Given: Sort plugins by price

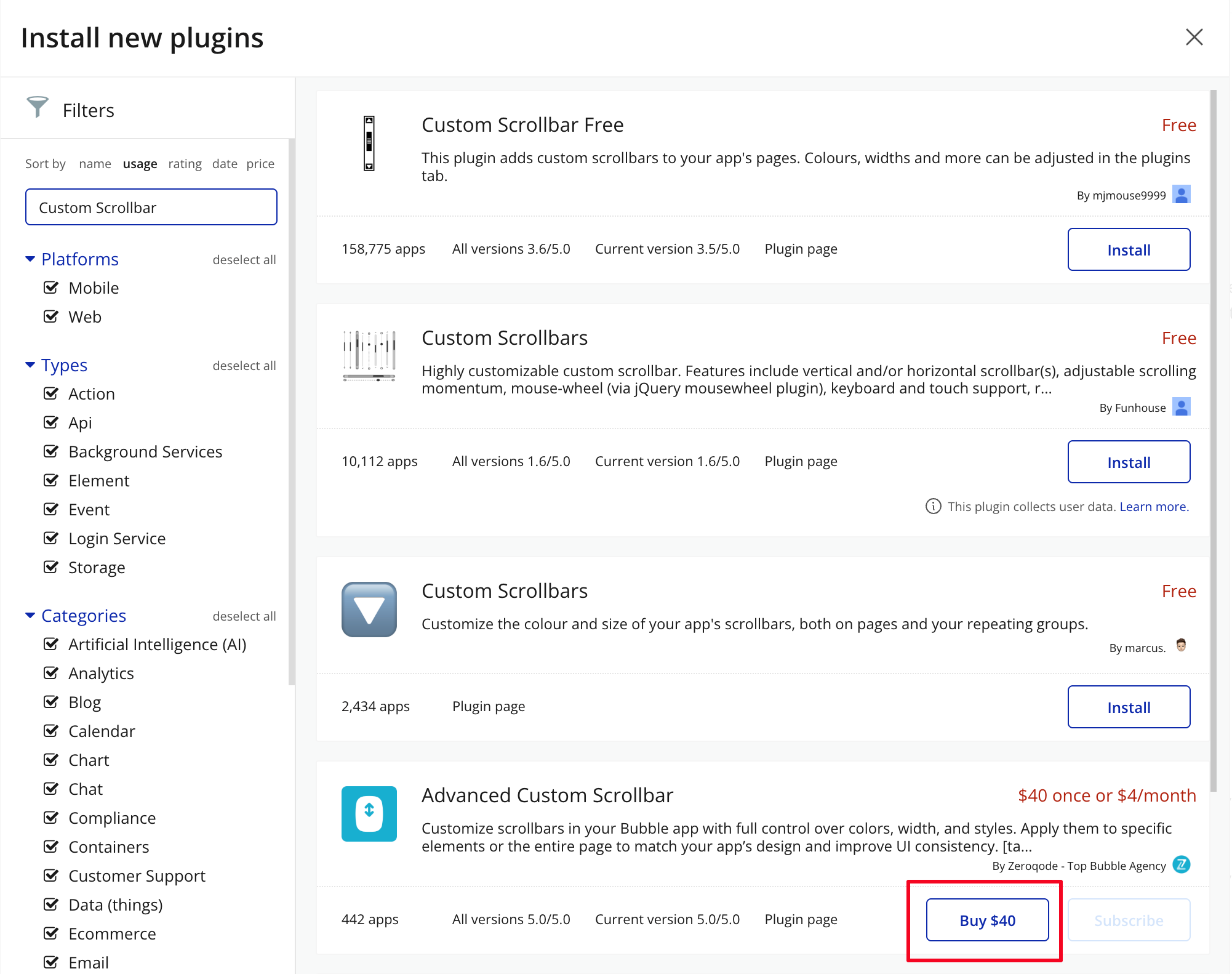Looking at the screenshot, I should click(x=260, y=164).
